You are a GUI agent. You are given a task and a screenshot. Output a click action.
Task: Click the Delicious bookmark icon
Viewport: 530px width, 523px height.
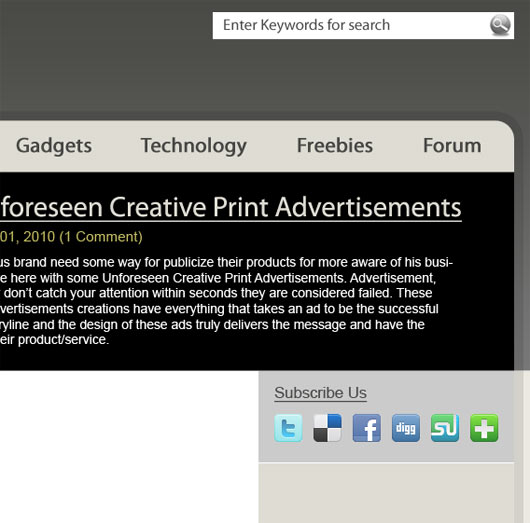328,428
